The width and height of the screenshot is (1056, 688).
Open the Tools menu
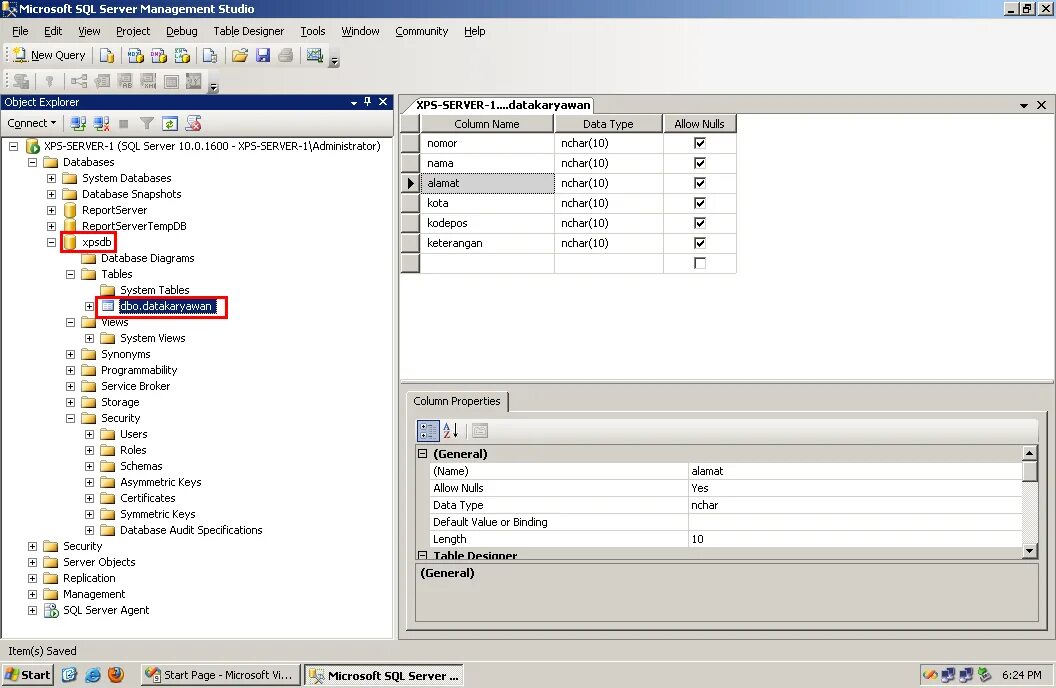(312, 31)
